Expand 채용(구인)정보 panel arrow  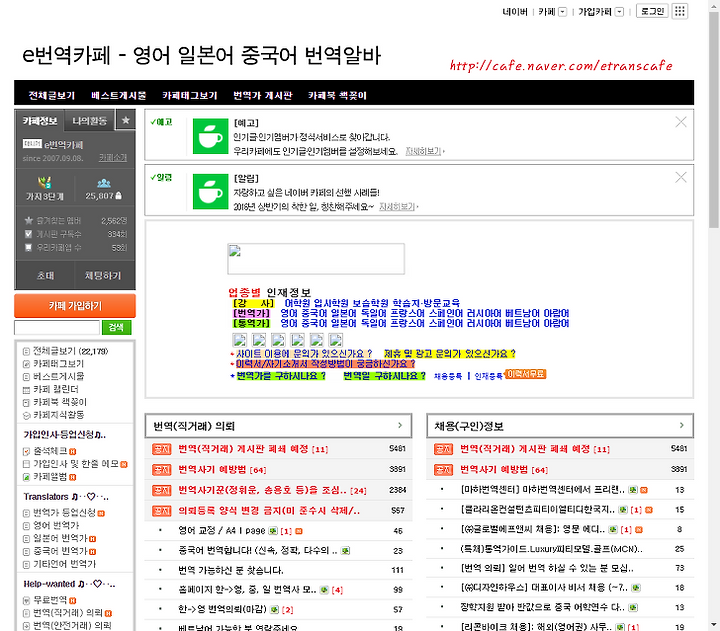[681, 425]
